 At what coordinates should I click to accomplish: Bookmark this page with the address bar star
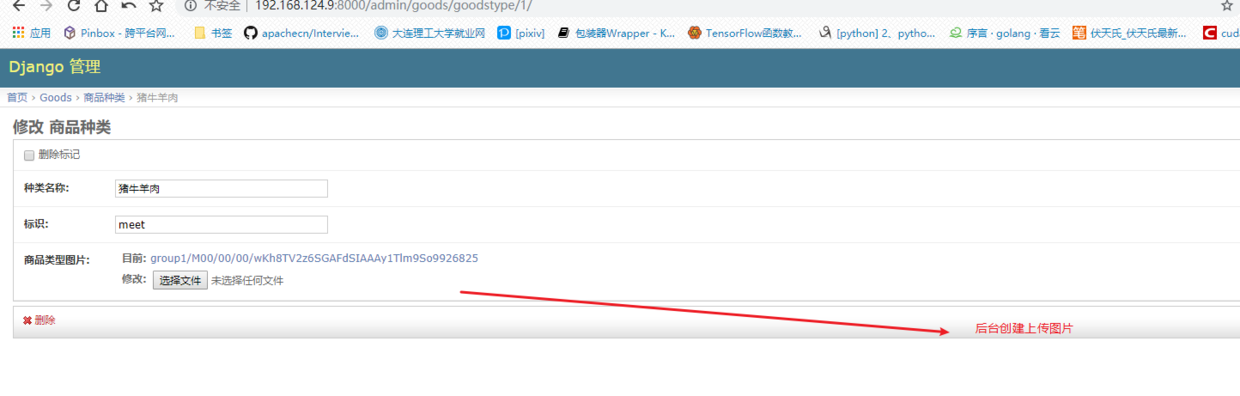click(1227, 6)
